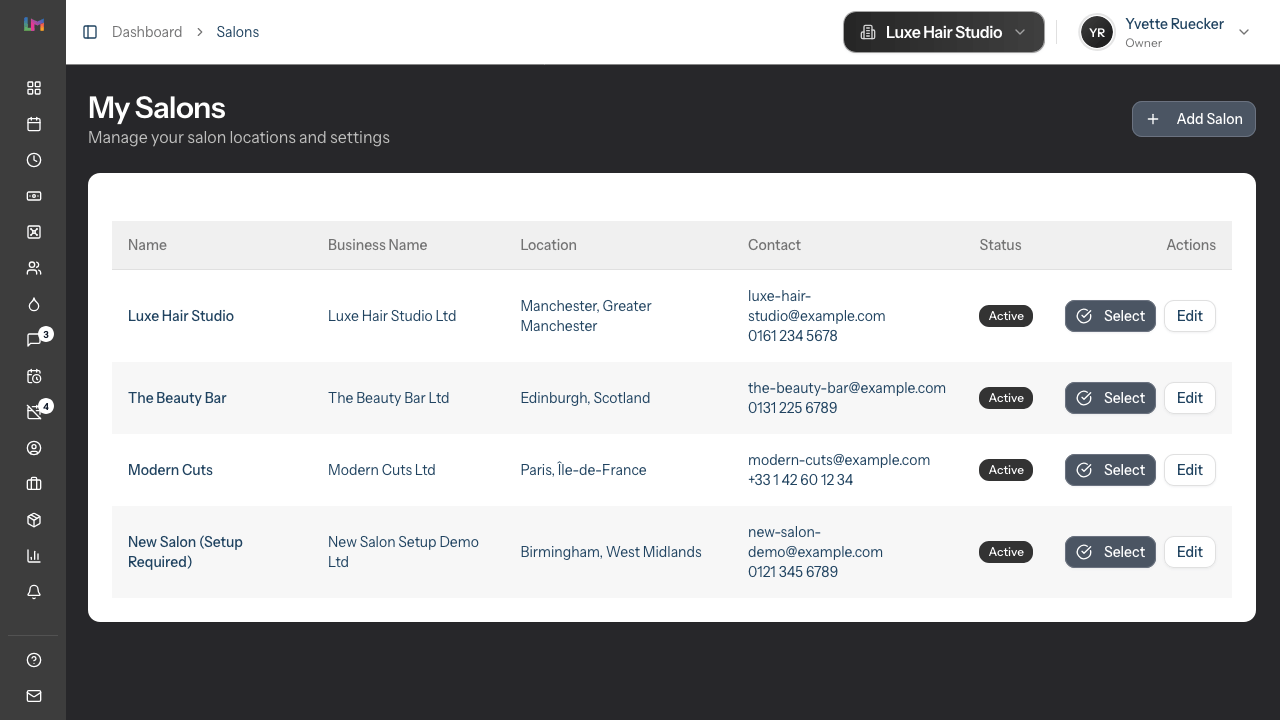The height and width of the screenshot is (720, 1280).
Task: Open the Luxe Hair Studio name link
Action: (181, 315)
